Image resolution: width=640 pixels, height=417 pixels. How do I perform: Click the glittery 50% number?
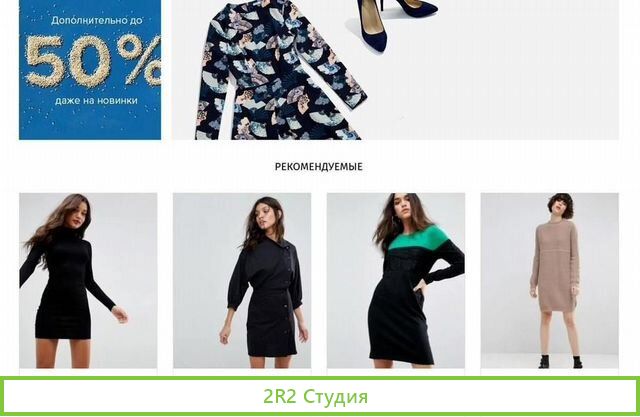(x=93, y=61)
